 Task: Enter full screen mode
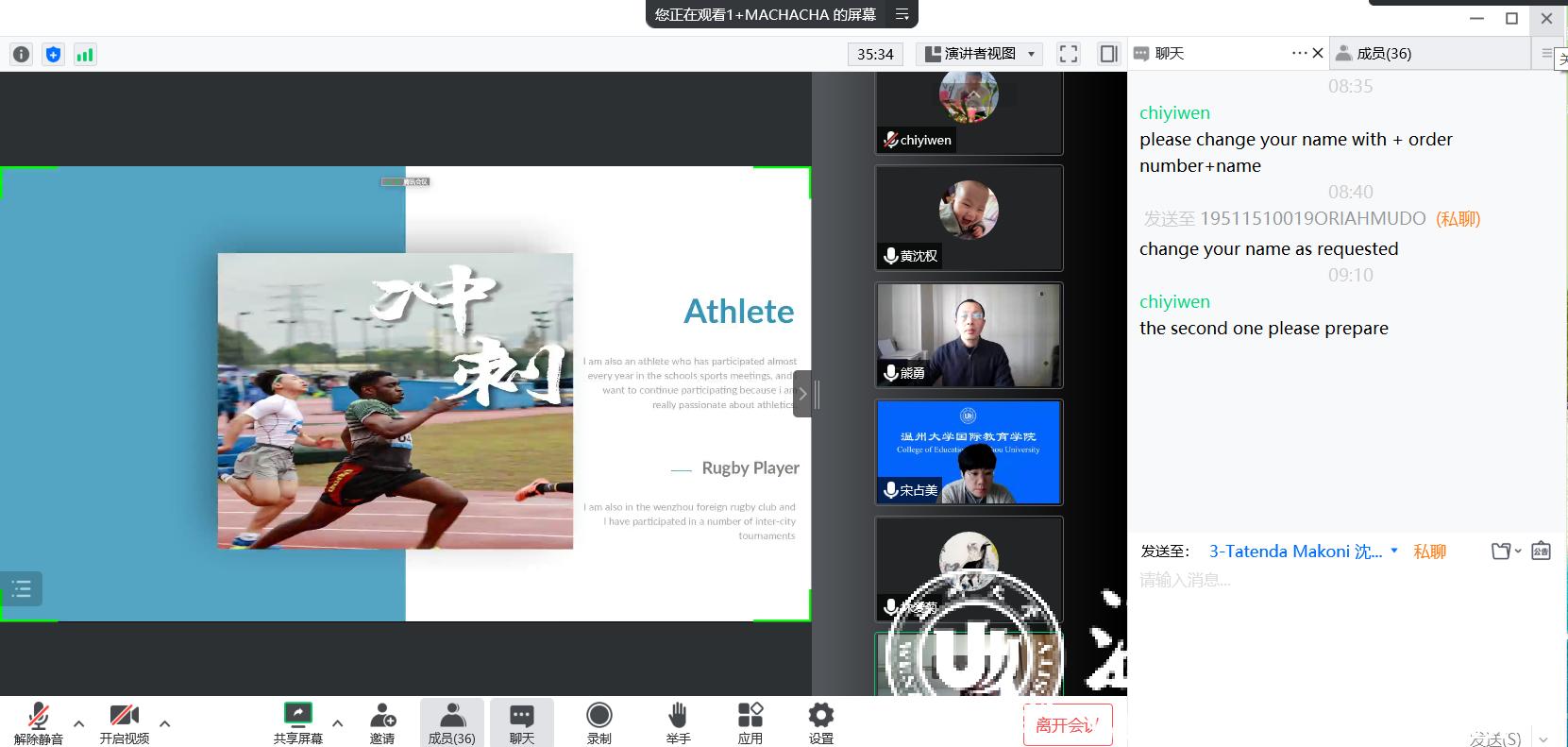tap(1069, 54)
